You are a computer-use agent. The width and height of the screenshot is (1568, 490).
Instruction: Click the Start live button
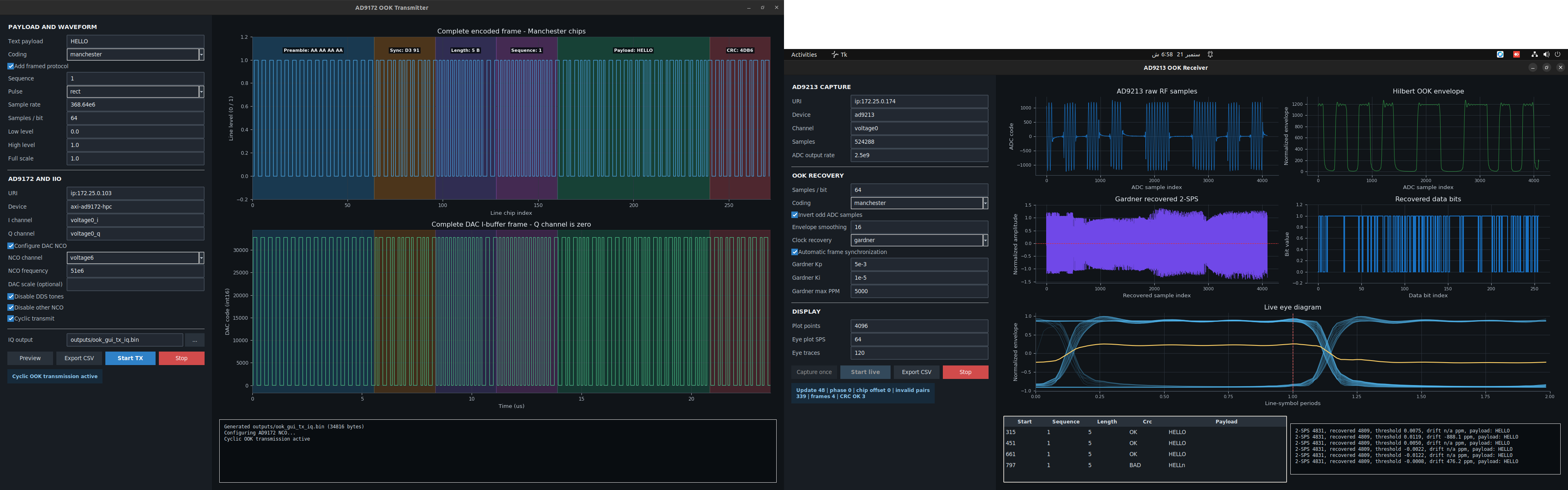click(865, 372)
